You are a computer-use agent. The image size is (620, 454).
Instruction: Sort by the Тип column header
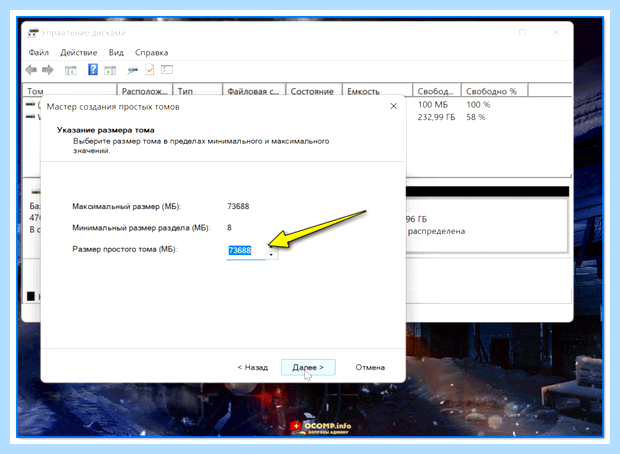(x=198, y=91)
